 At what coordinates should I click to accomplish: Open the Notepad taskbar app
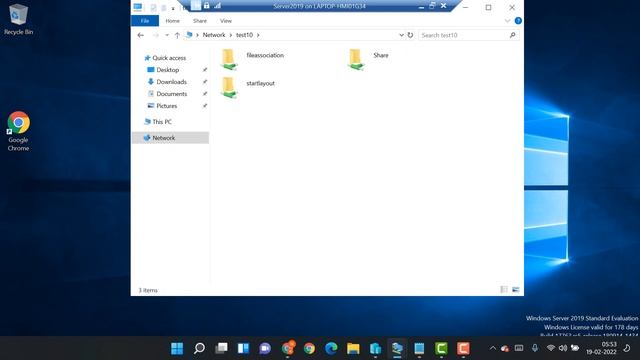pyautogui.click(x=419, y=349)
